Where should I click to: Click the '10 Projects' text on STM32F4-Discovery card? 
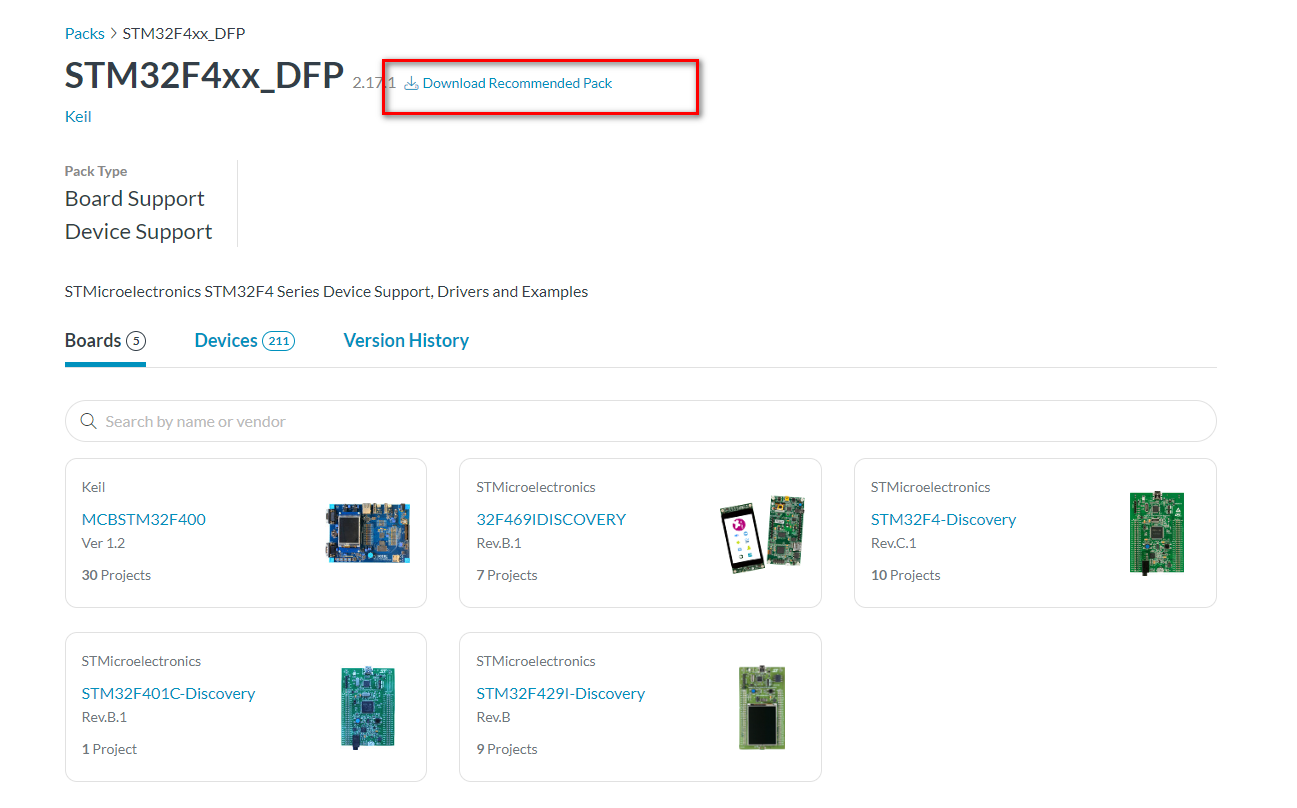[905, 575]
